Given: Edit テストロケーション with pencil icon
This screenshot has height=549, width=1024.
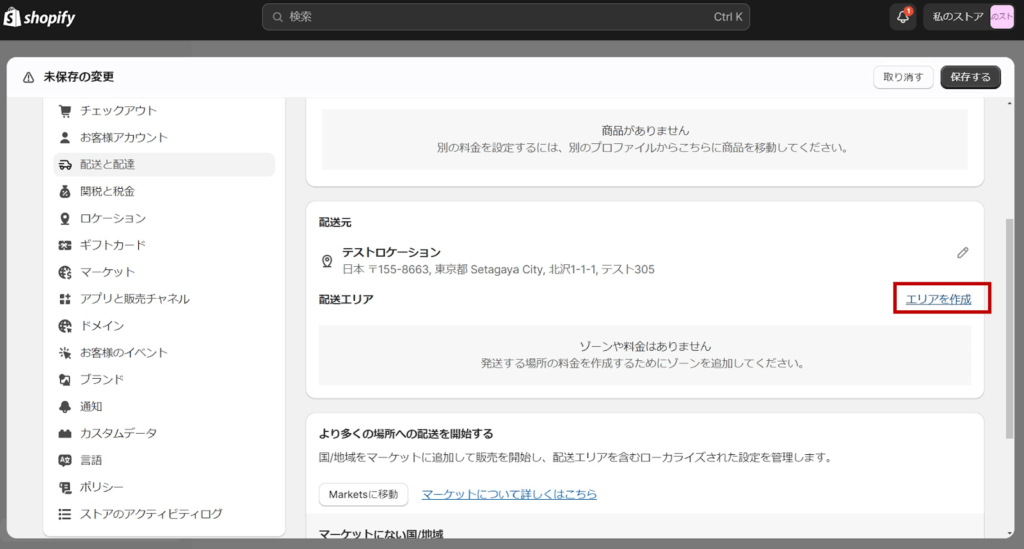Looking at the screenshot, I should click(963, 253).
